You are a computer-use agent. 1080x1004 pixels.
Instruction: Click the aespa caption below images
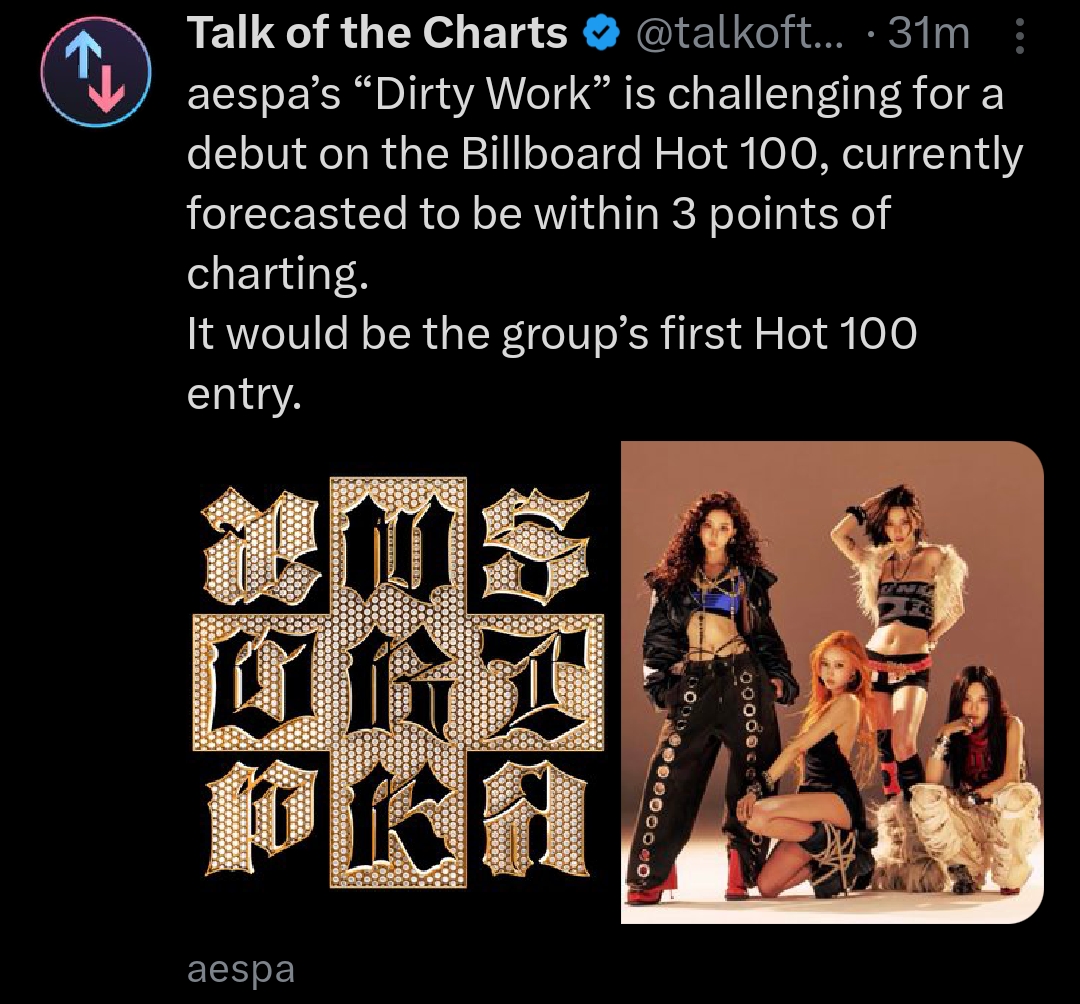click(241, 969)
